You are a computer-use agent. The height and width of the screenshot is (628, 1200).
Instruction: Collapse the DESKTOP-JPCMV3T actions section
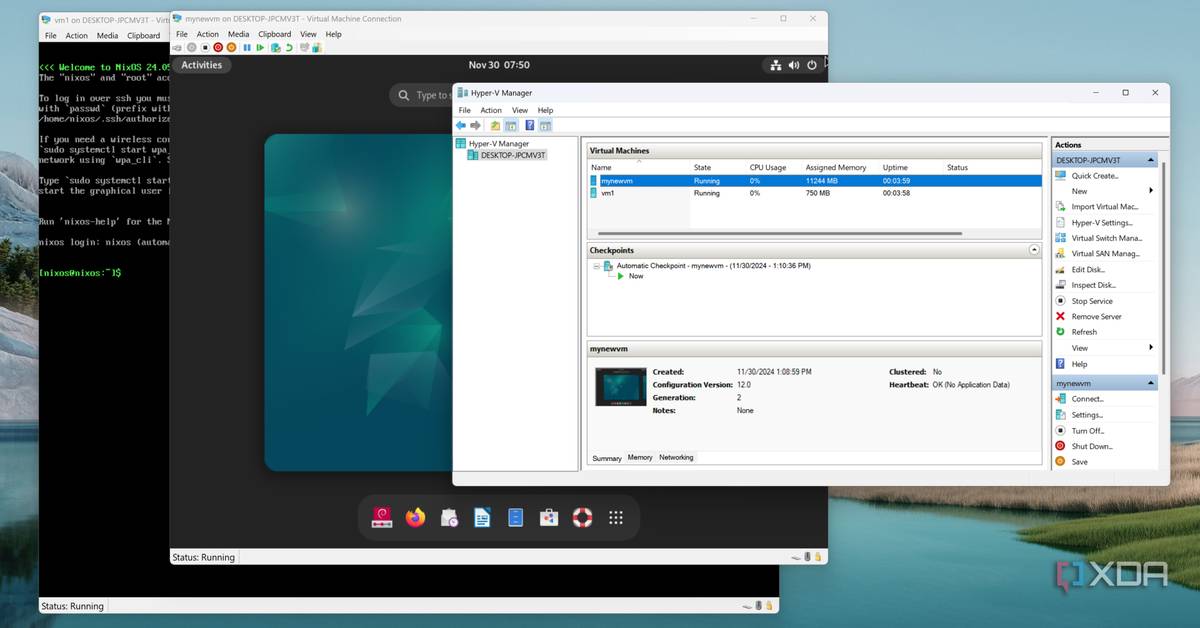1151,160
